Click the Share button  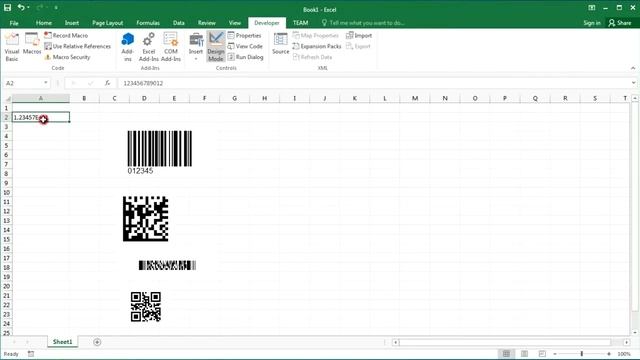pyautogui.click(x=620, y=23)
